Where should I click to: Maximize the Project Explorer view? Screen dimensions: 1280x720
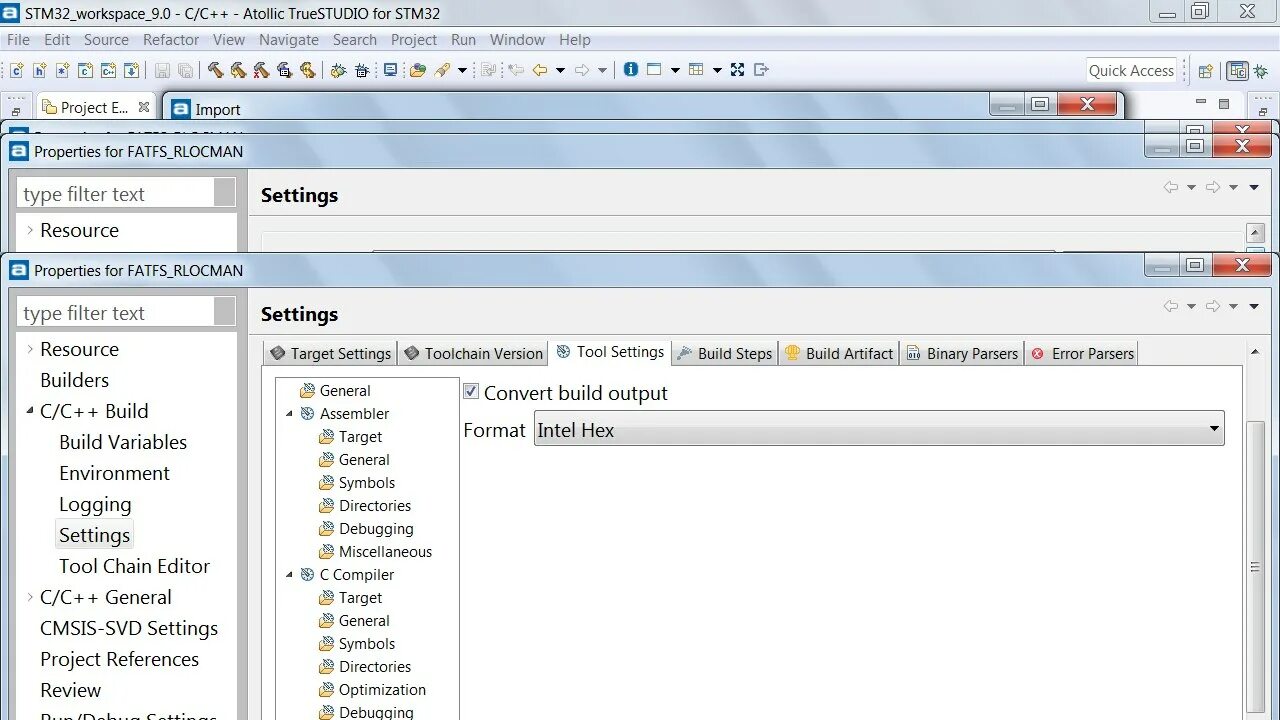pos(1224,102)
